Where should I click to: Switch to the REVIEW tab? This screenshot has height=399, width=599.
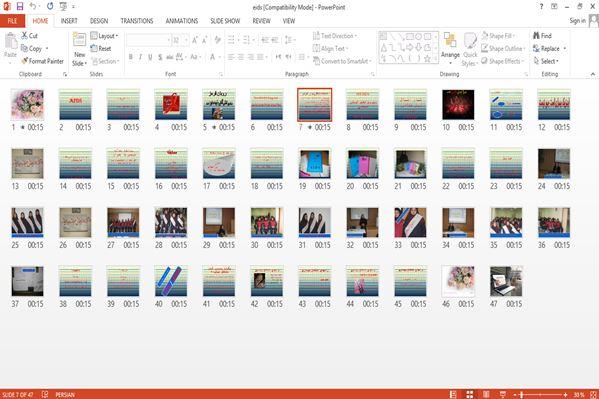coord(261,21)
